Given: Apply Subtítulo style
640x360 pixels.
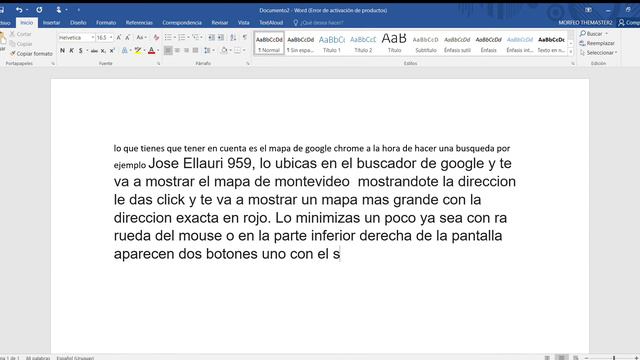Looking at the screenshot, I should pyautogui.click(x=426, y=43).
